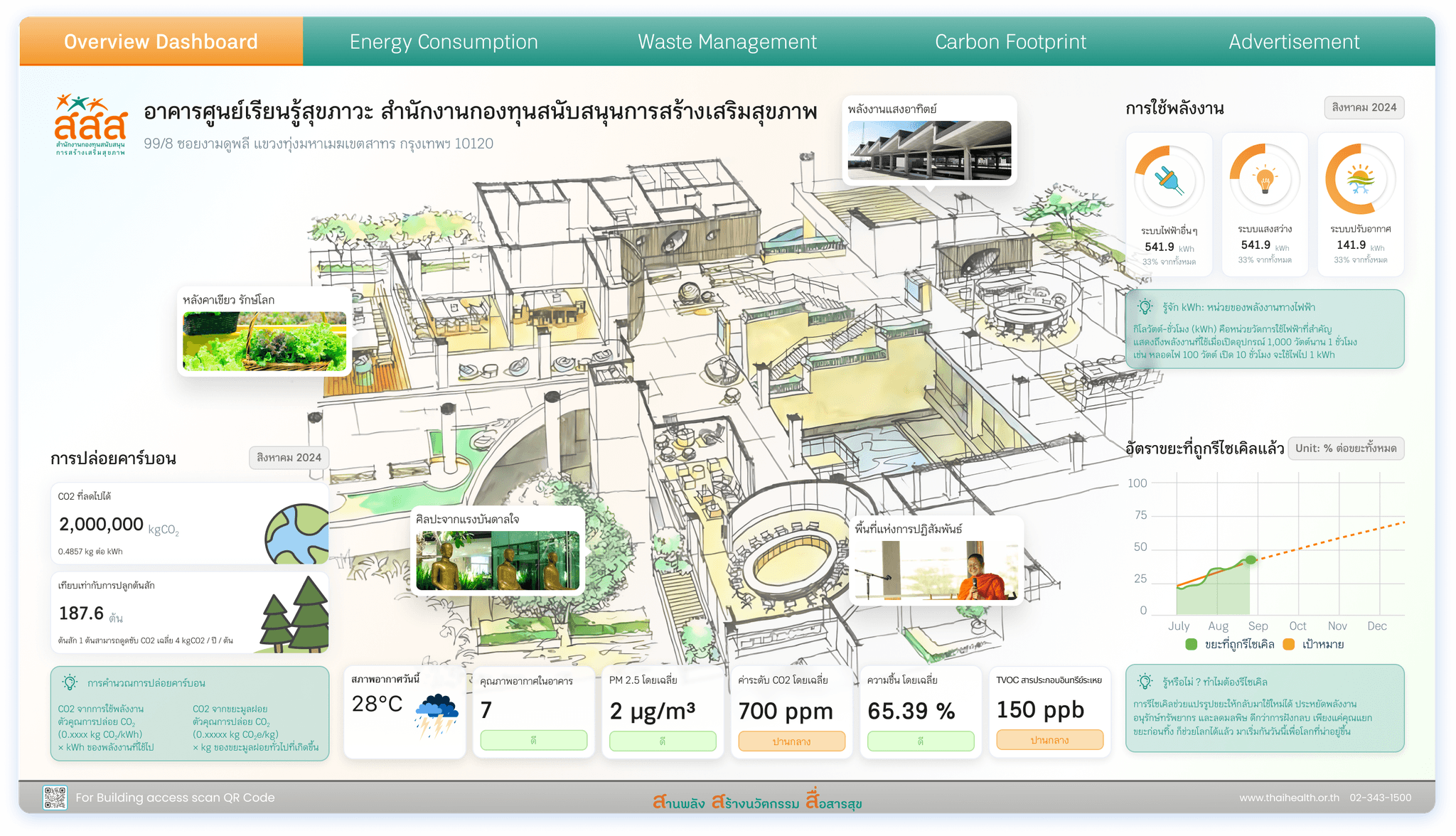
Task: Open the Carbon Footprint tab
Action: tap(1011, 41)
